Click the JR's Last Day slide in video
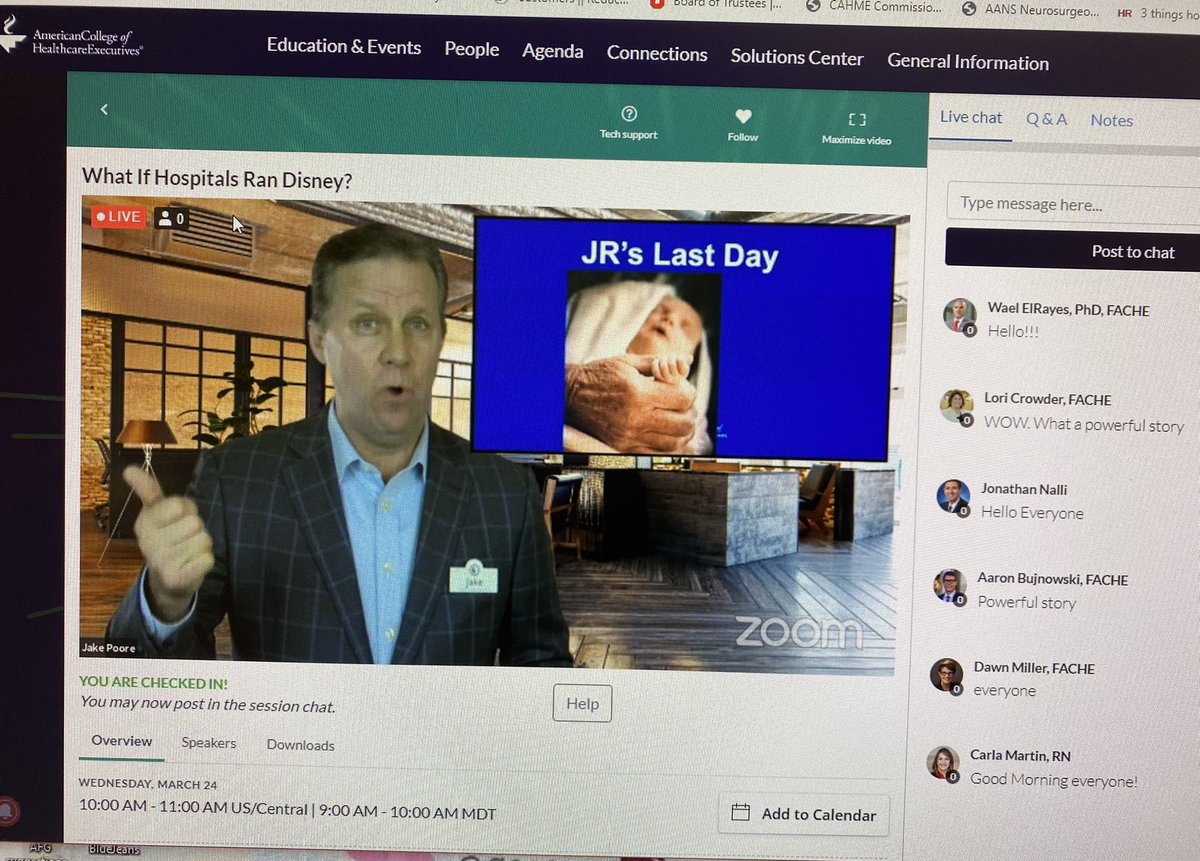The height and width of the screenshot is (861, 1200). (683, 337)
